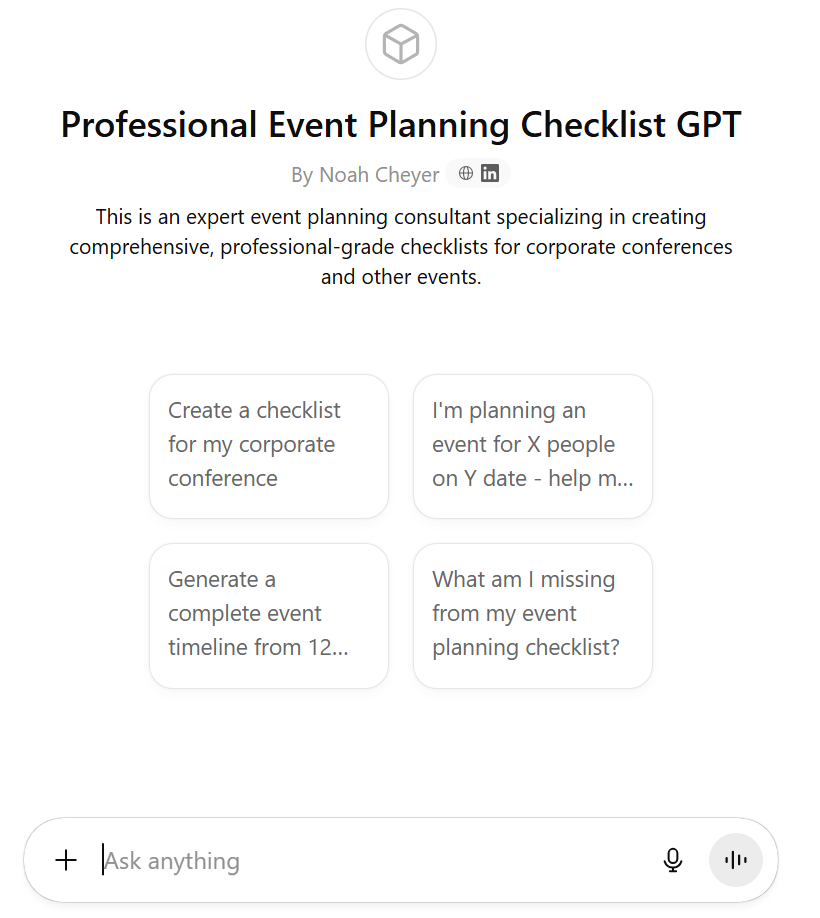Click the name 'Noah Cheyer'

coord(379,175)
